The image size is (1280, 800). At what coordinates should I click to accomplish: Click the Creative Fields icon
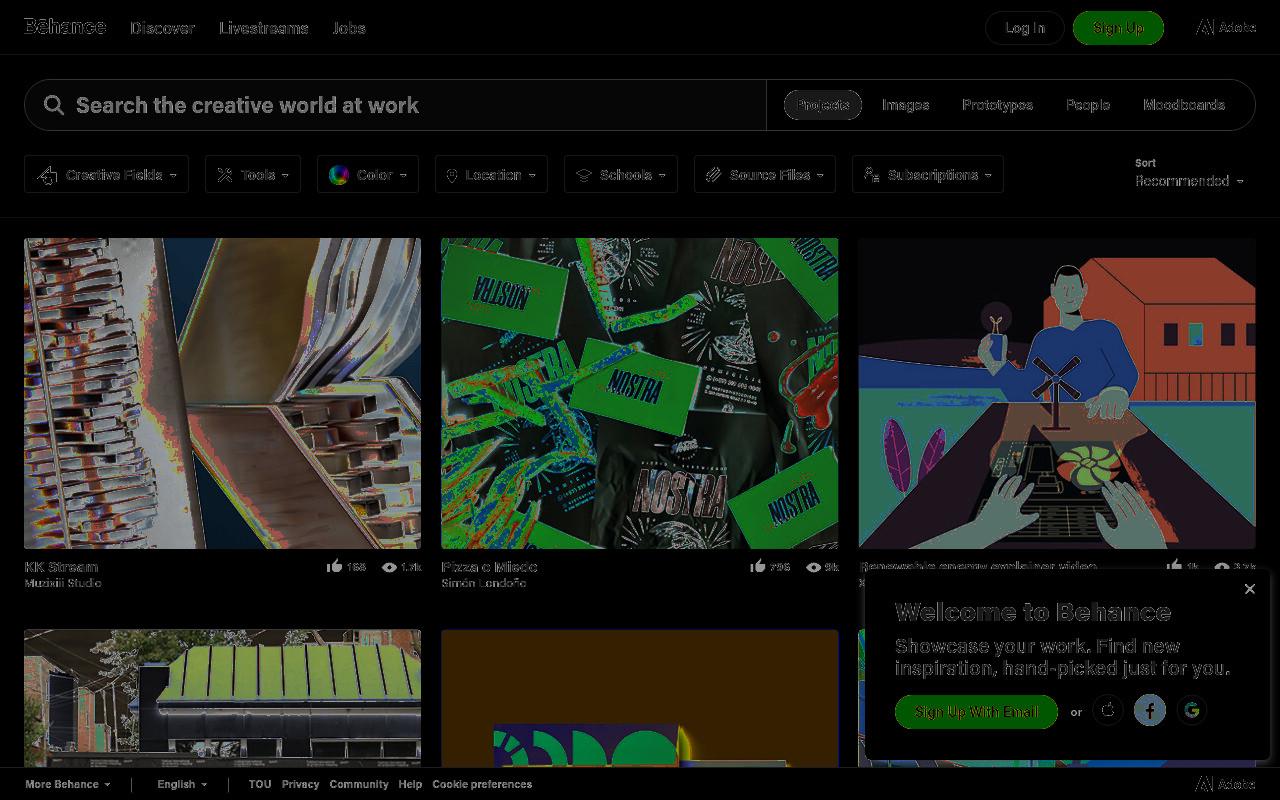[x=47, y=175]
